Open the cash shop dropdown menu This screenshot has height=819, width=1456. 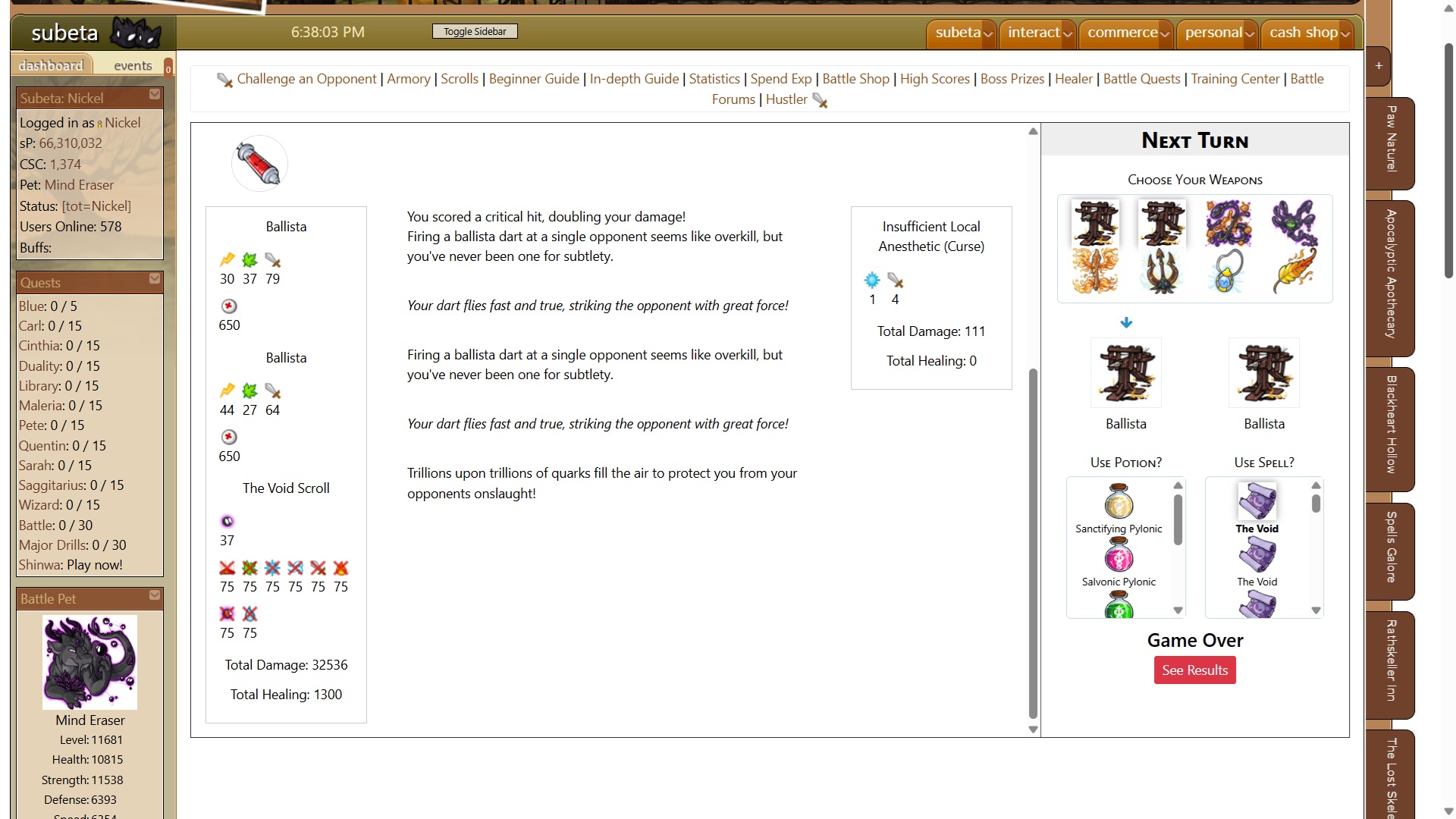[x=1308, y=33]
